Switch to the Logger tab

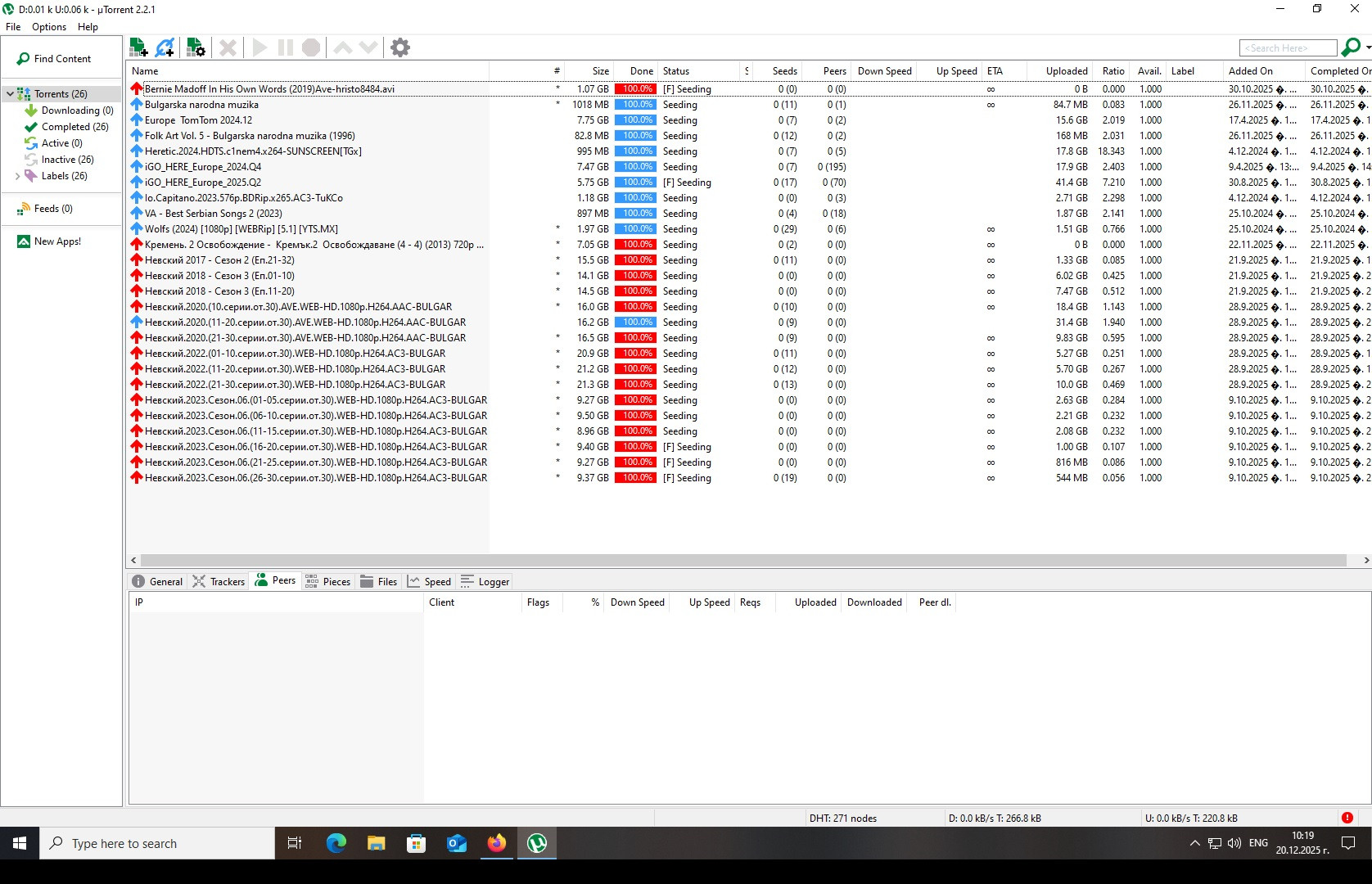(x=485, y=581)
